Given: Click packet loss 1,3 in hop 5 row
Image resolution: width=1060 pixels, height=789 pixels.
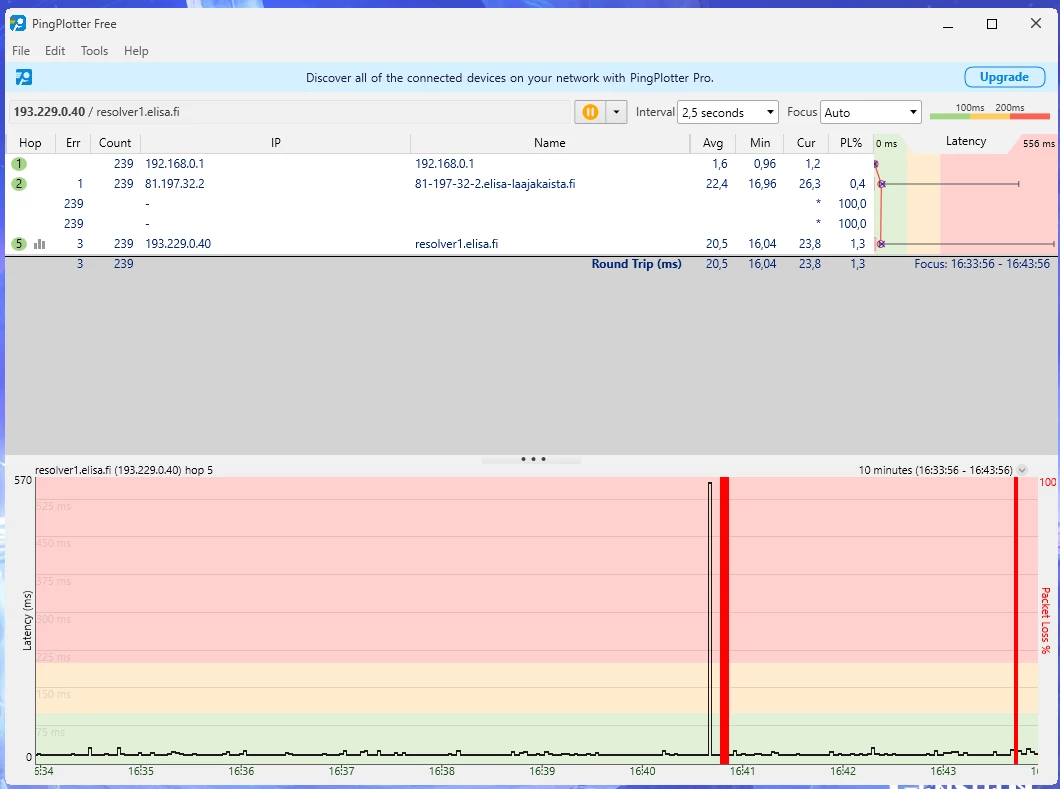Looking at the screenshot, I should pyautogui.click(x=858, y=244).
